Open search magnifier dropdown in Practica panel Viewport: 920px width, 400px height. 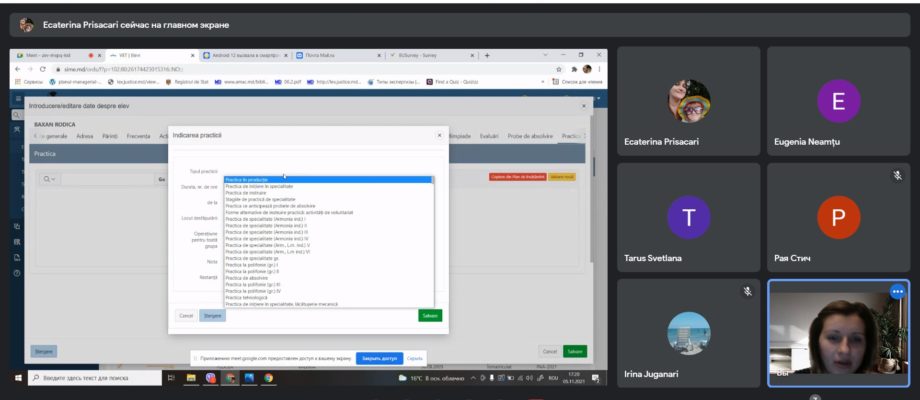coord(48,179)
